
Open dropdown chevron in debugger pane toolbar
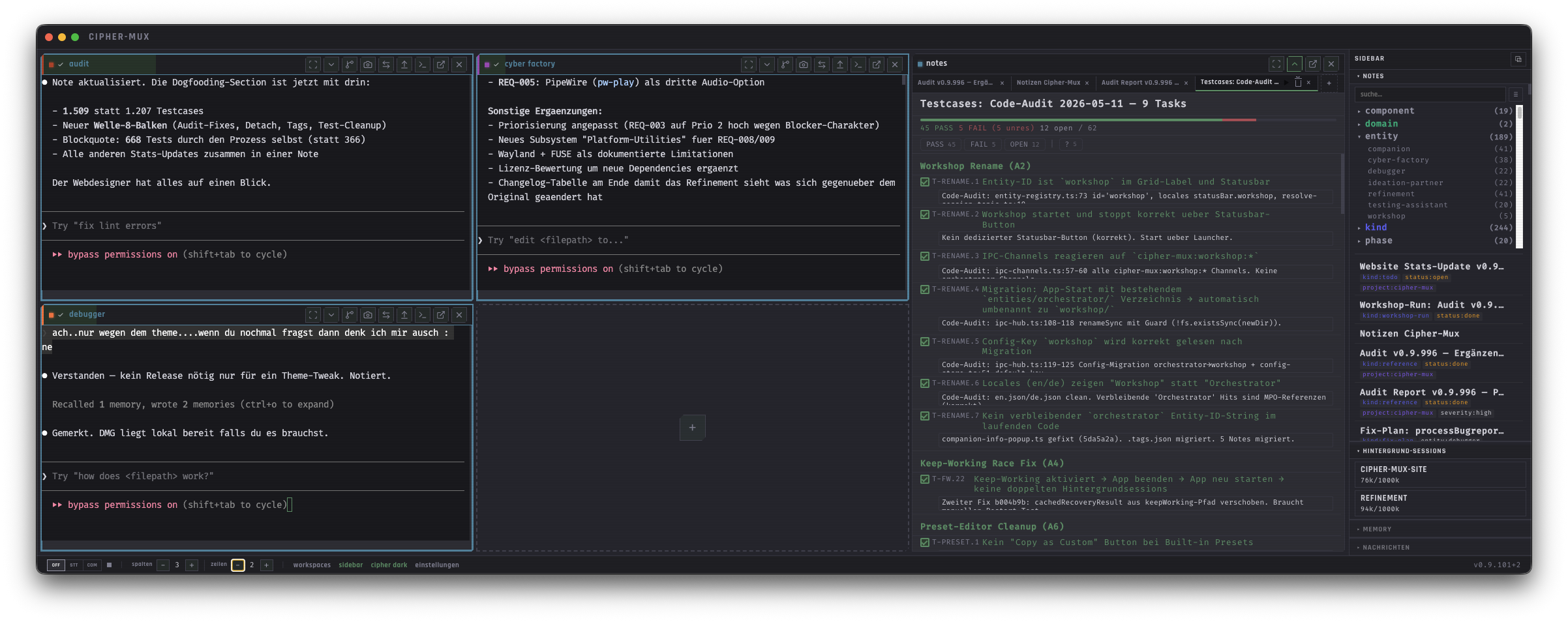(331, 315)
